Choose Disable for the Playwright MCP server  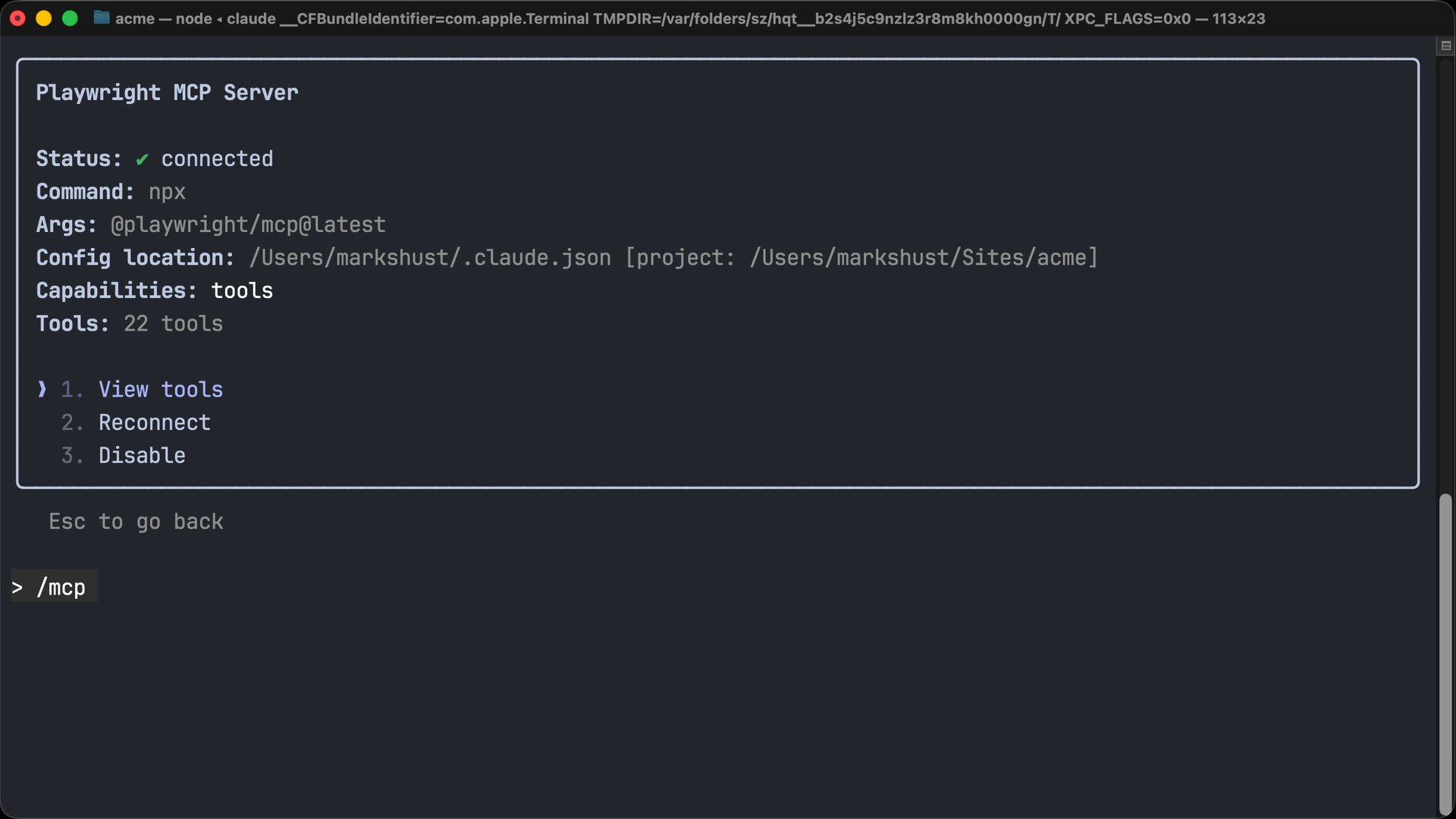click(x=142, y=455)
